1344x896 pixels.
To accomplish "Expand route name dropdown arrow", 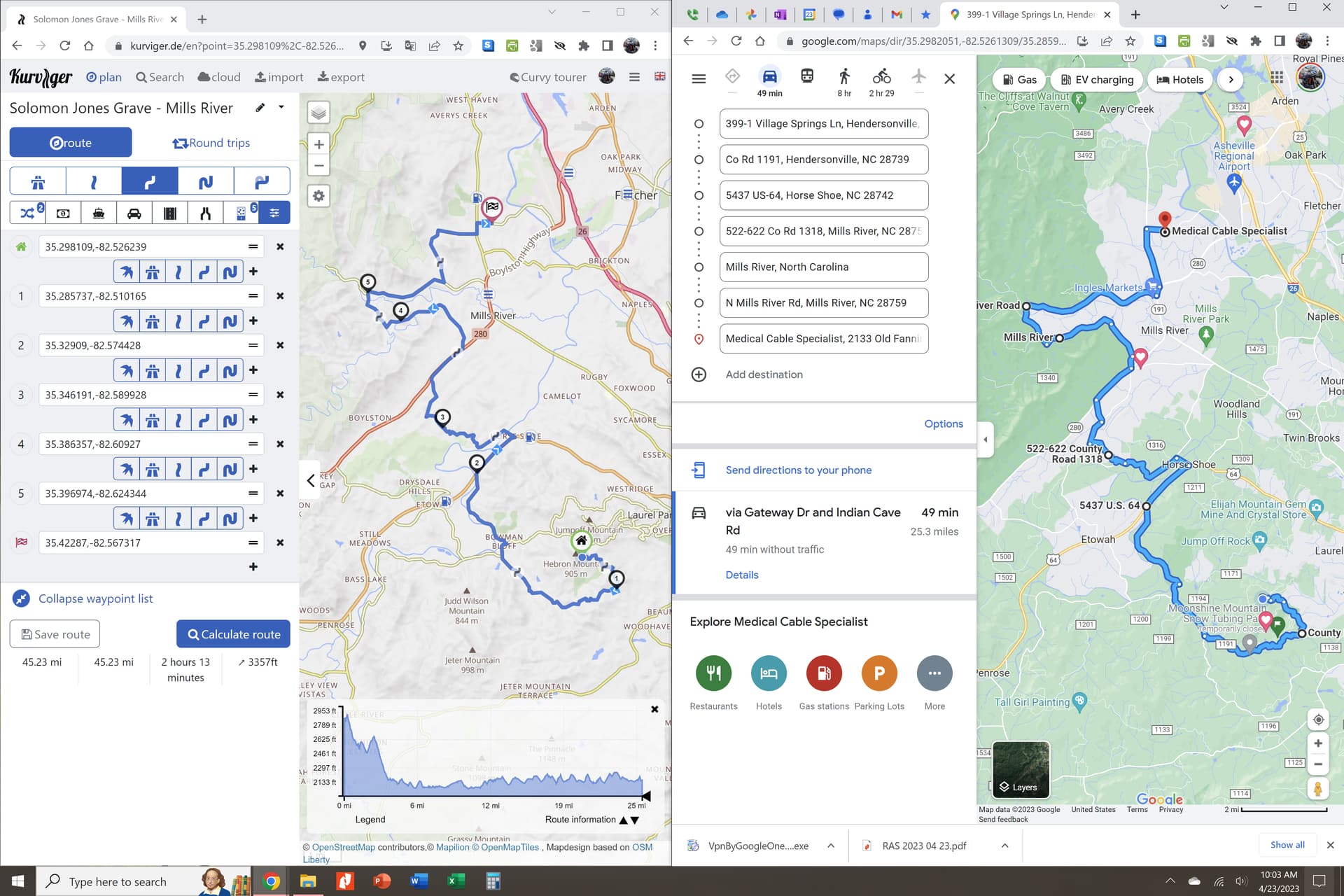I will point(281,108).
